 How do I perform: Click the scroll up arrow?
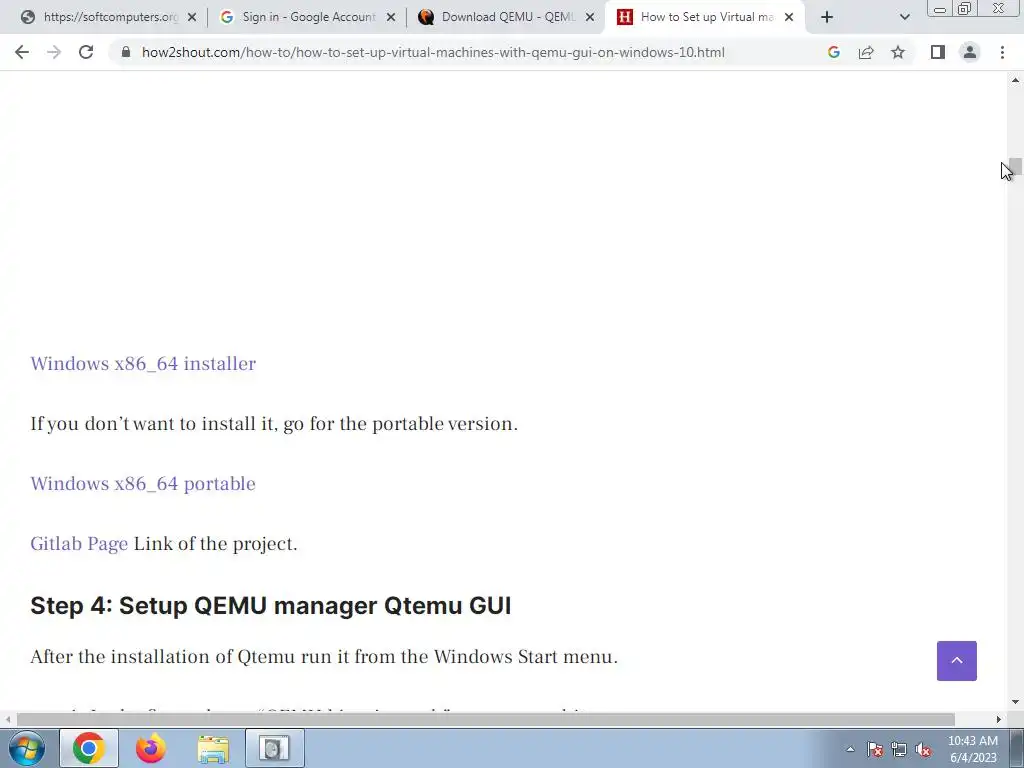1016,80
